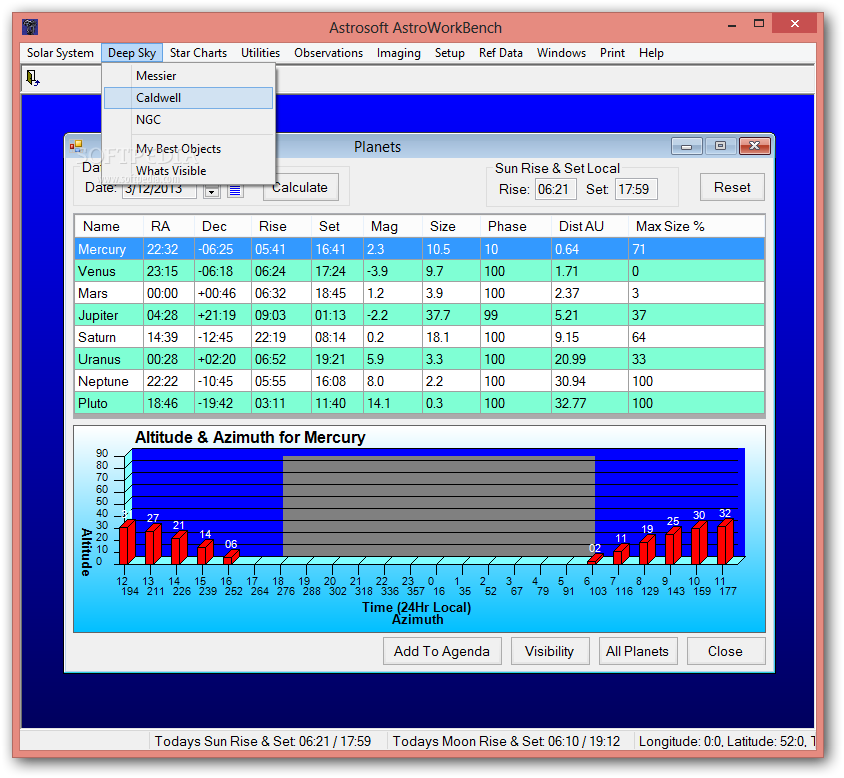Viewport: 844px width, 778px height.
Task: Select the Jupiter row
Action: [419, 316]
